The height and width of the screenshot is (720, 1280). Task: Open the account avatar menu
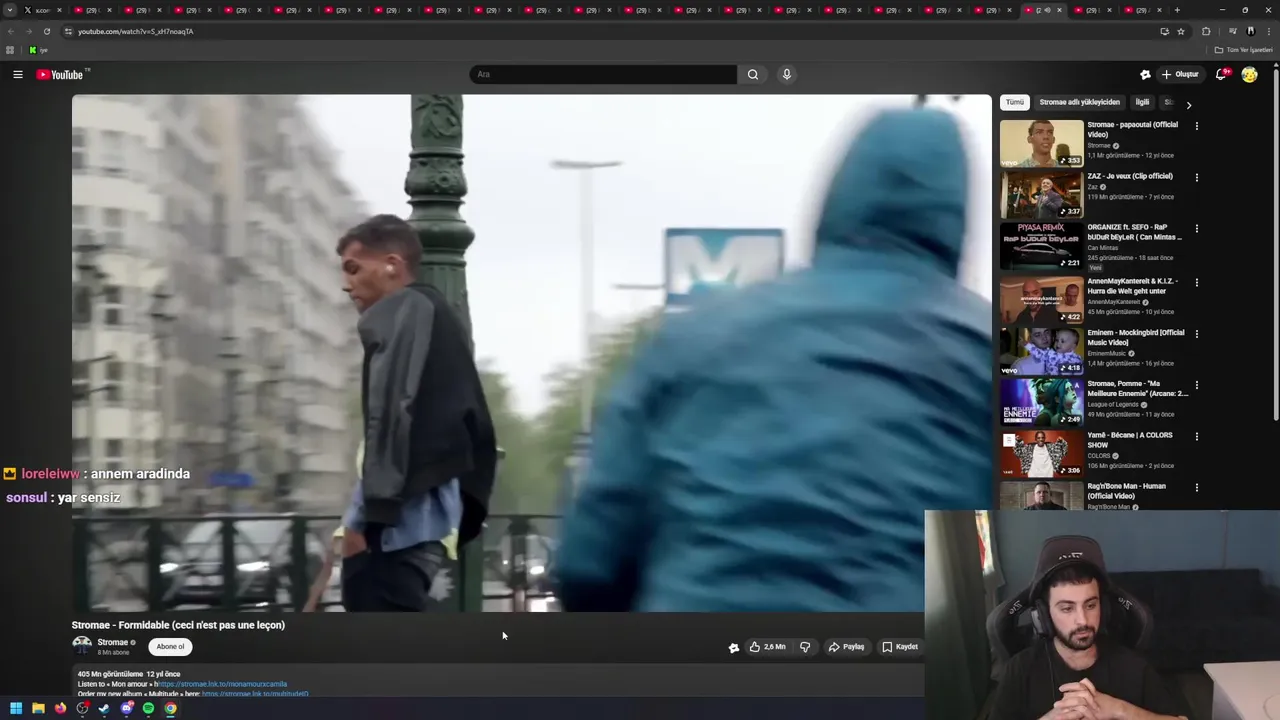(x=1249, y=74)
